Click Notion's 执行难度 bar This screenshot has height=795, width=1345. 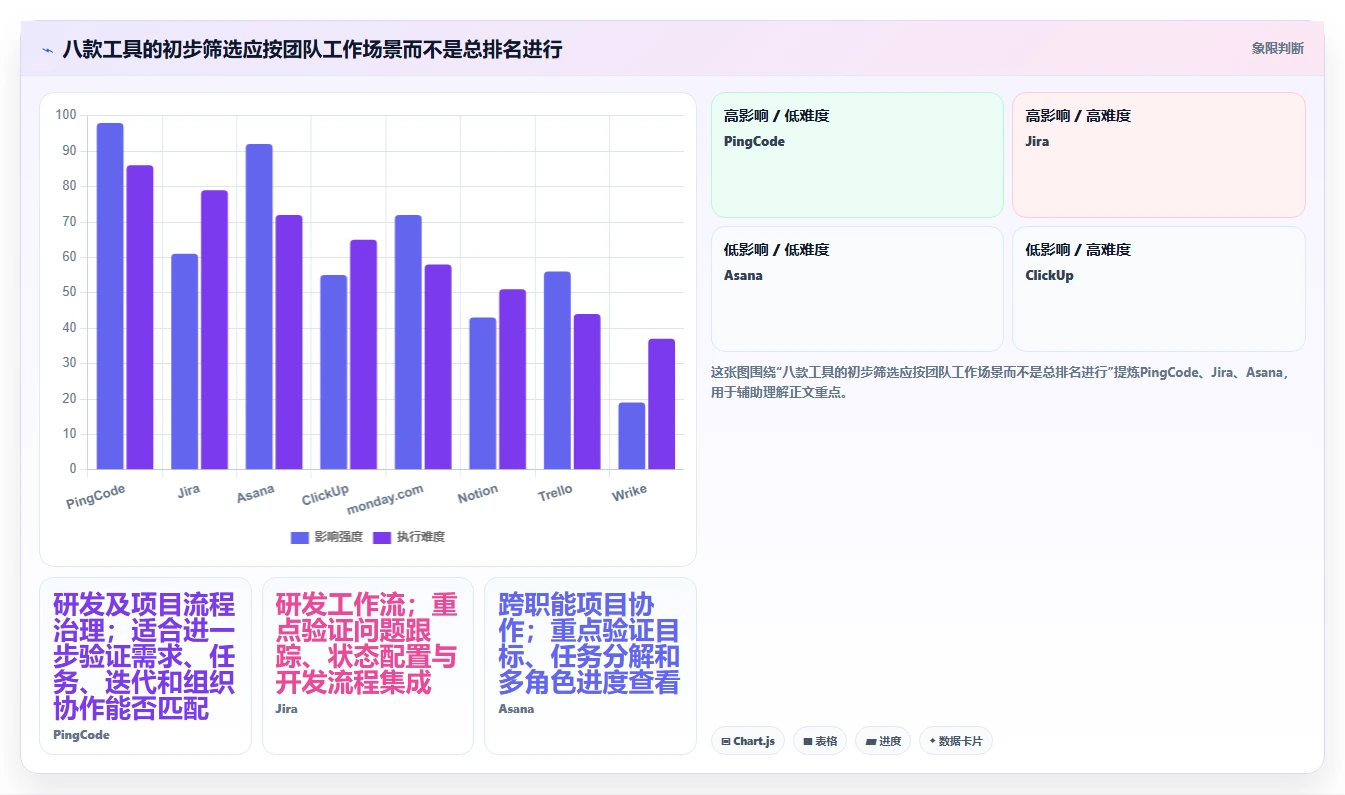(x=512, y=379)
